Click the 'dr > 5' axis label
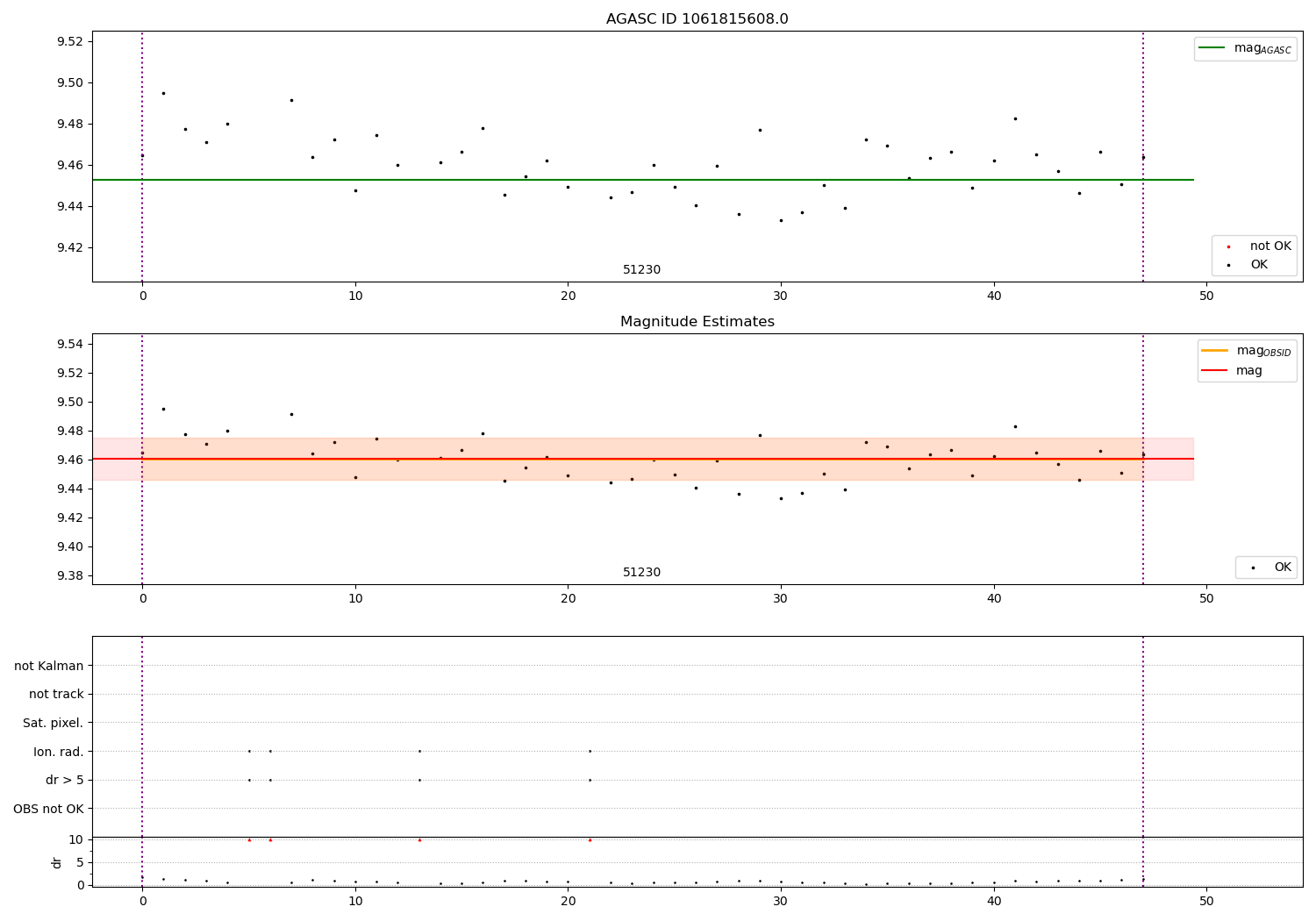The width and height of the screenshot is (1316, 921). tap(65, 781)
